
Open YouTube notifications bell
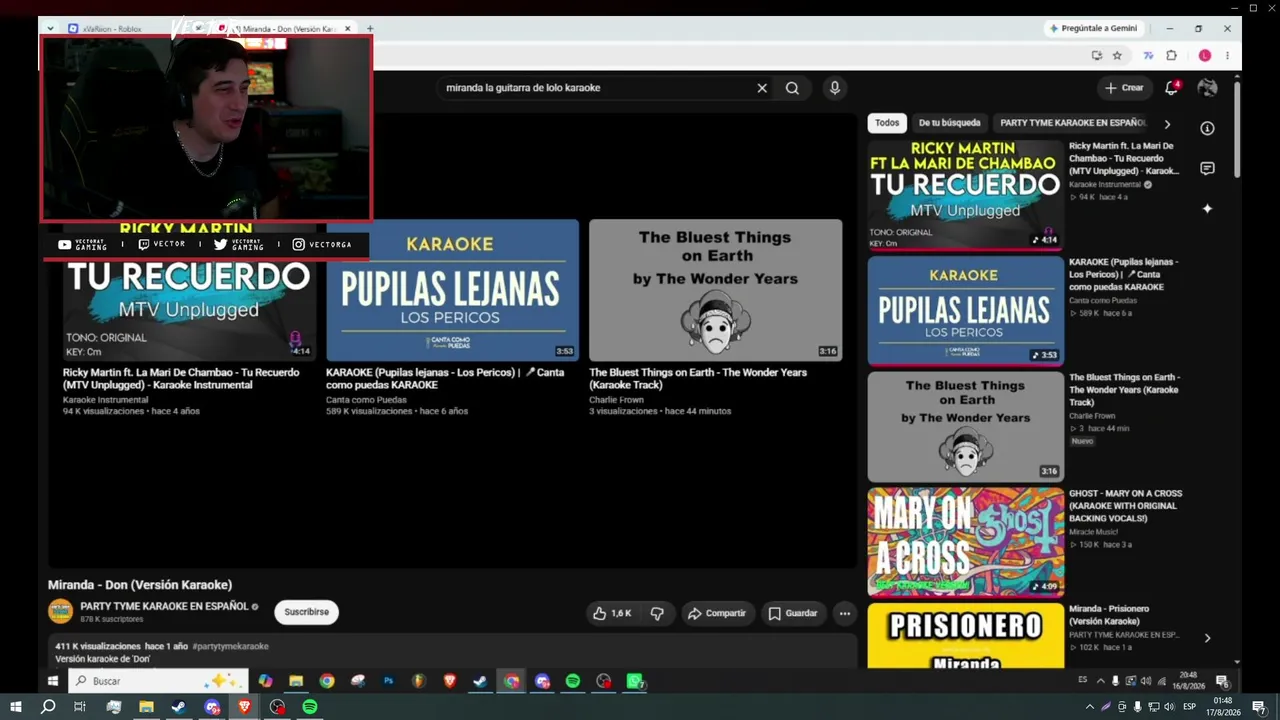point(1172,88)
